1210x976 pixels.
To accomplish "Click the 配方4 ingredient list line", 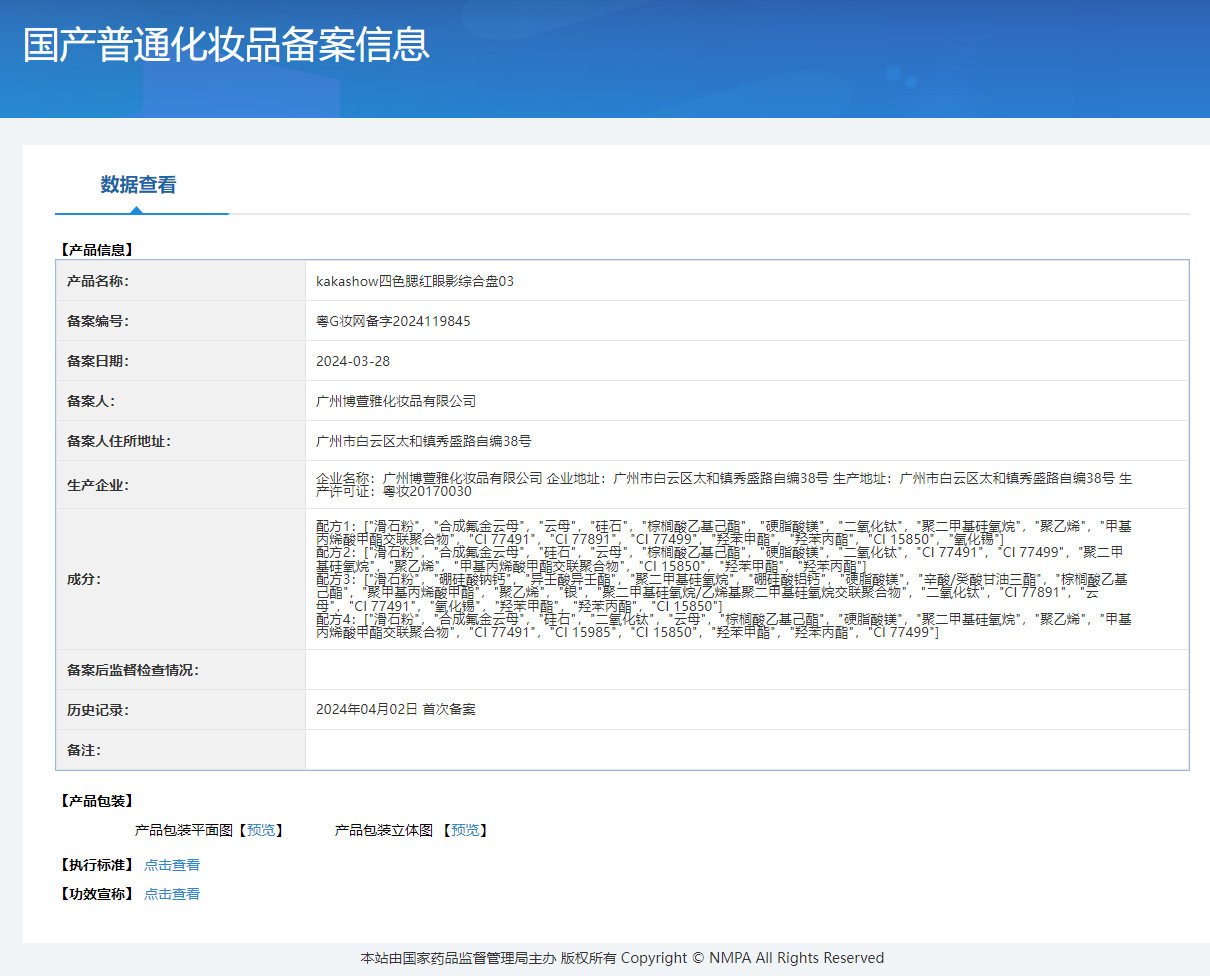I will pyautogui.click(x=724, y=626).
